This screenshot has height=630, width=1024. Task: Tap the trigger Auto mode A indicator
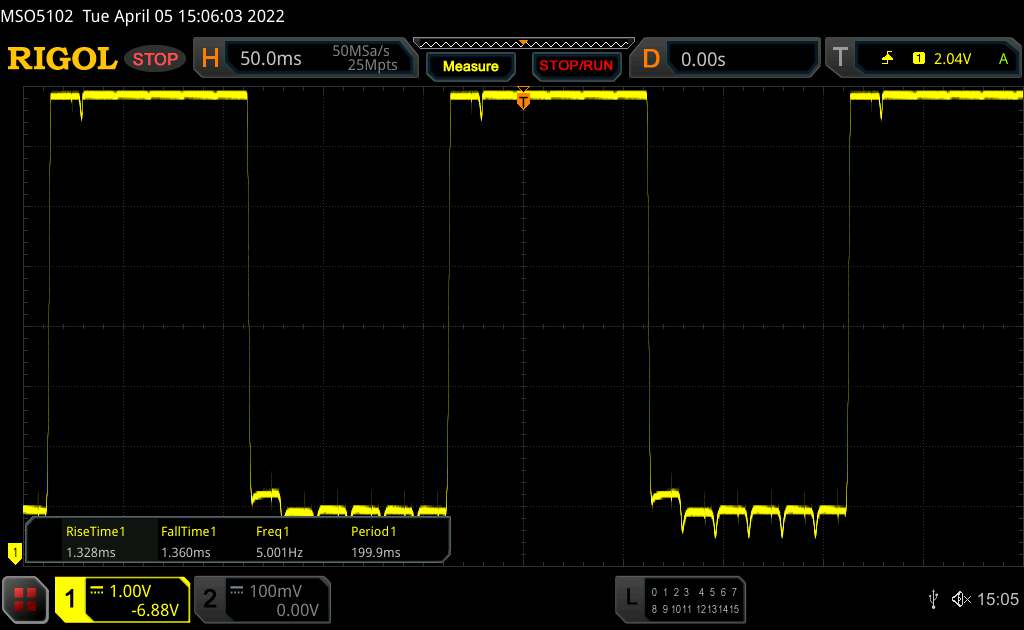click(1003, 59)
